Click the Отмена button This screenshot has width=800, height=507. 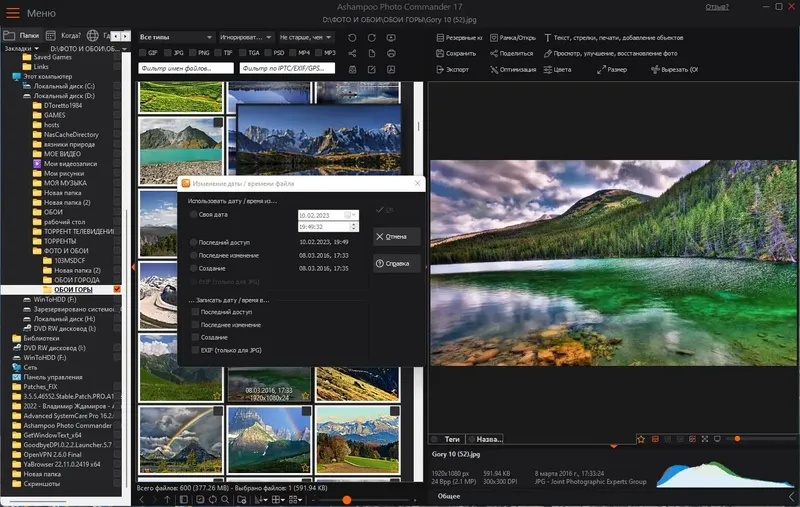397,236
